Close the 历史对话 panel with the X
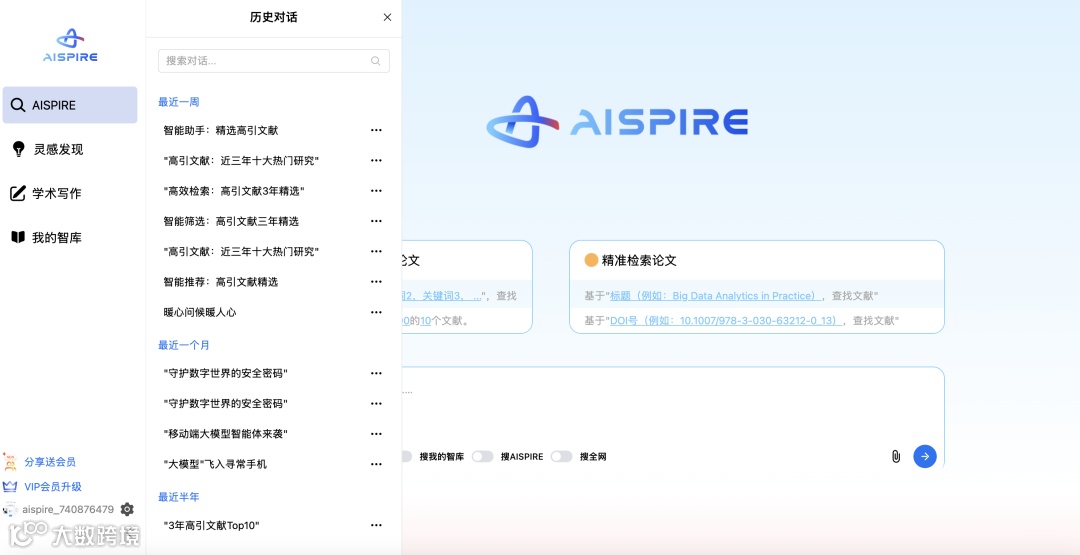 [x=387, y=17]
